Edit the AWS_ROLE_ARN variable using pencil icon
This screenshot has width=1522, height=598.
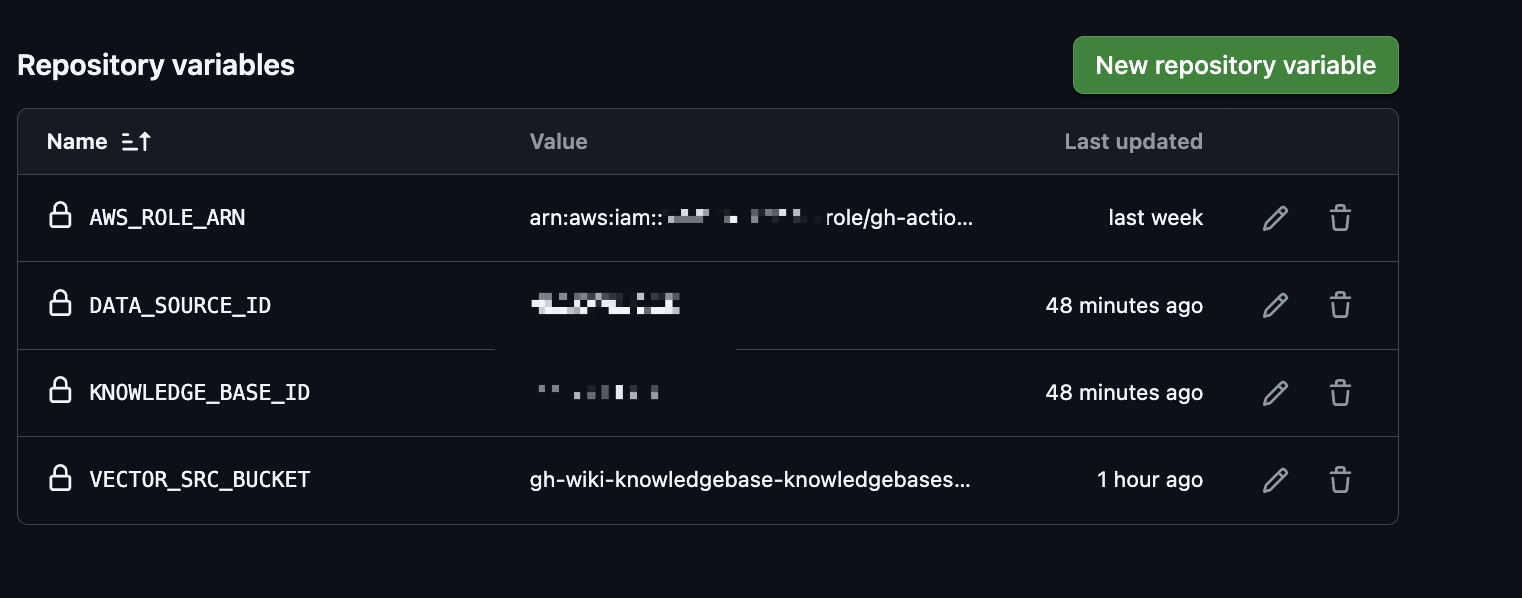(x=1275, y=217)
